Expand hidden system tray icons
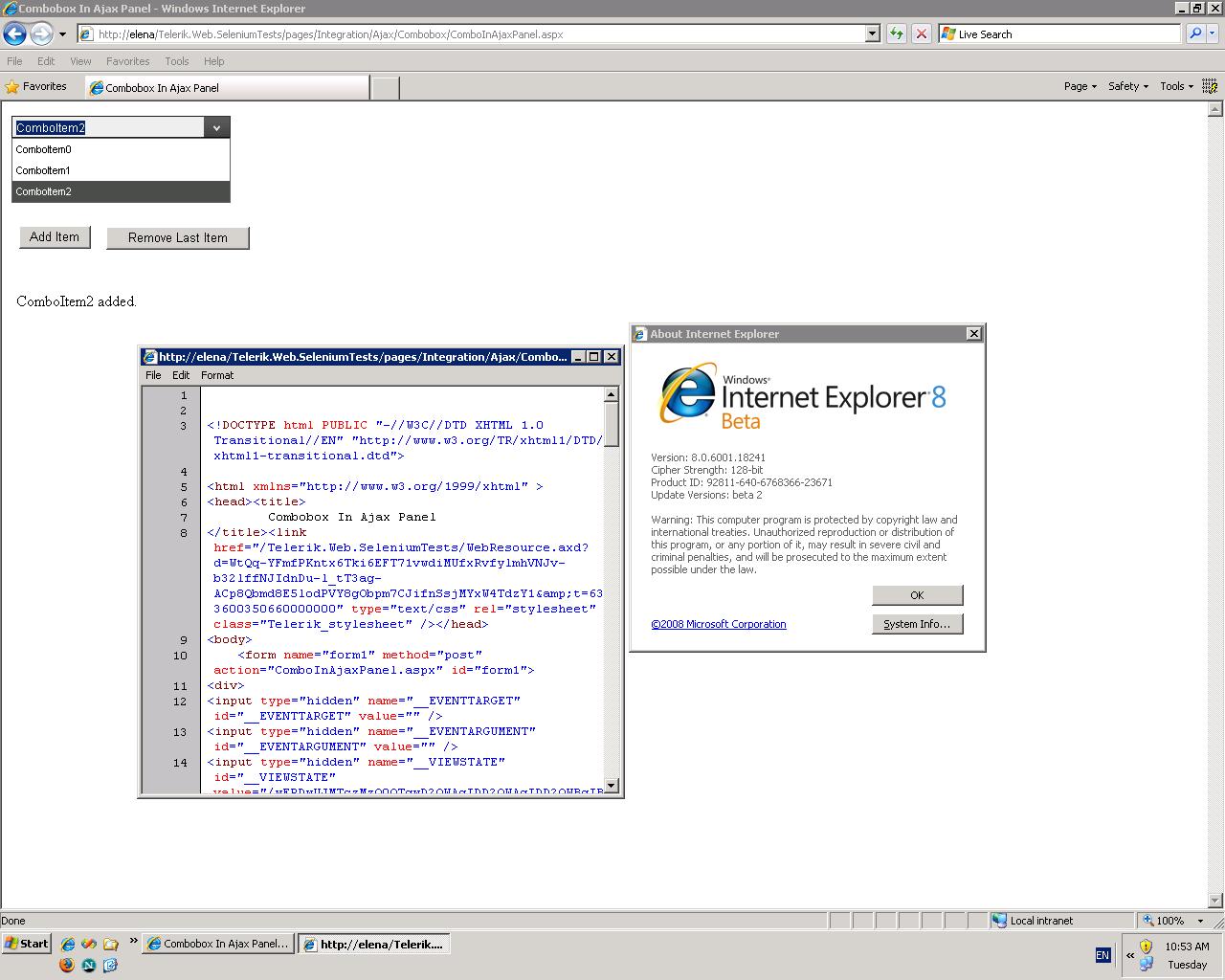Screen dimensions: 1225x980 (x=1130, y=955)
